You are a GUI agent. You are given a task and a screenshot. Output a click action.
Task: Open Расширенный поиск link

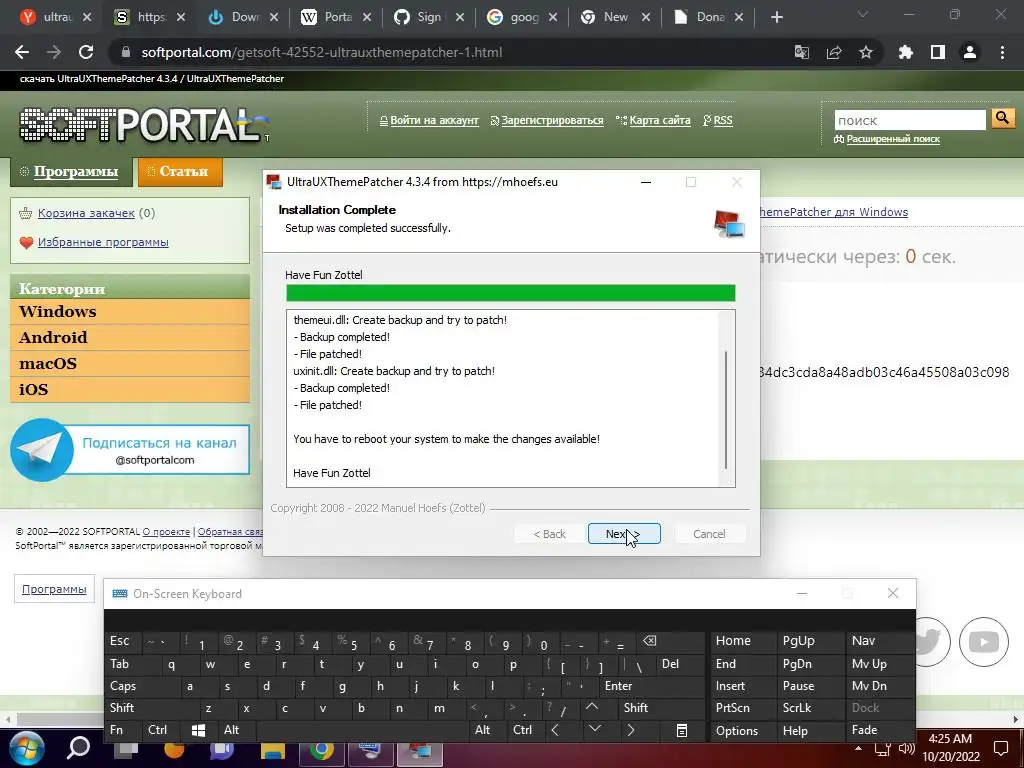tap(892, 139)
